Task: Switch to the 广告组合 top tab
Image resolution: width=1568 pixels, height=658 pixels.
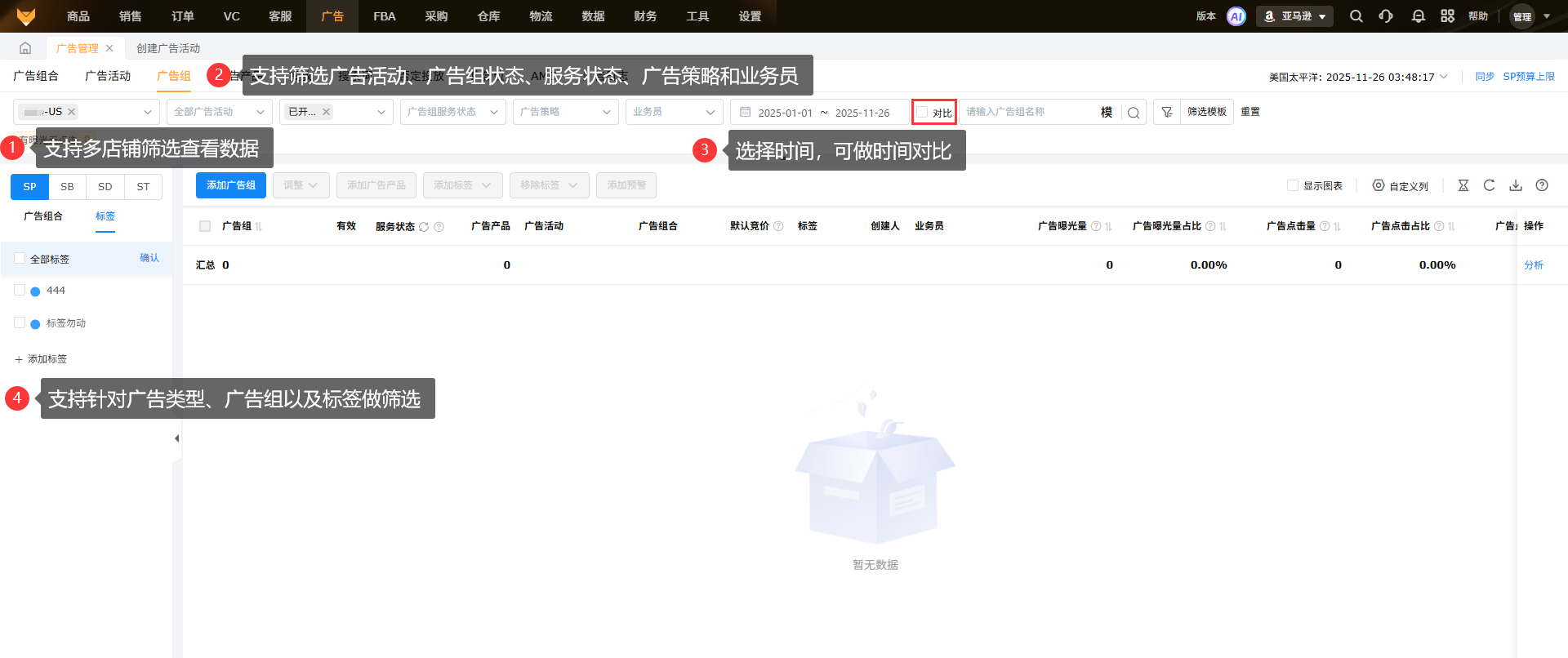Action: pos(36,76)
